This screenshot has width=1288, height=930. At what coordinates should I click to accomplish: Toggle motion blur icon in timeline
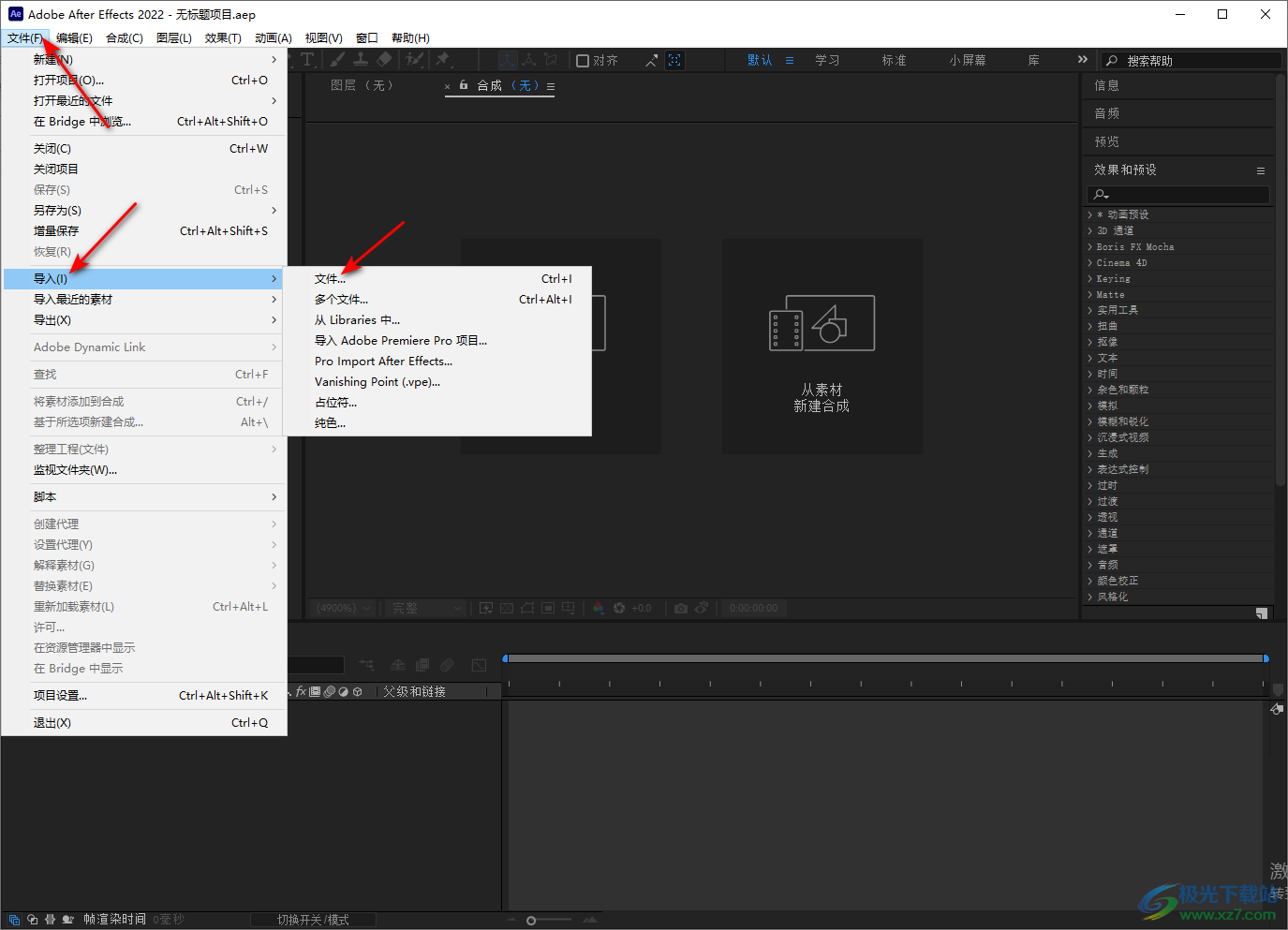coord(447,665)
